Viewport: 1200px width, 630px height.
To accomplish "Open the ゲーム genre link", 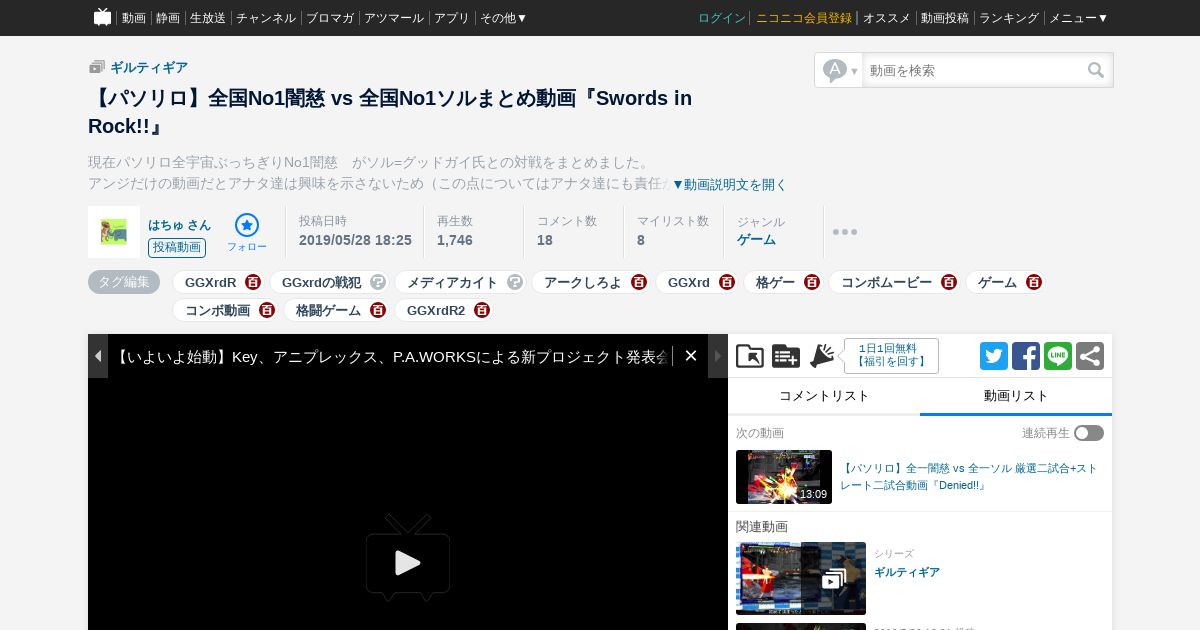I will [756, 240].
